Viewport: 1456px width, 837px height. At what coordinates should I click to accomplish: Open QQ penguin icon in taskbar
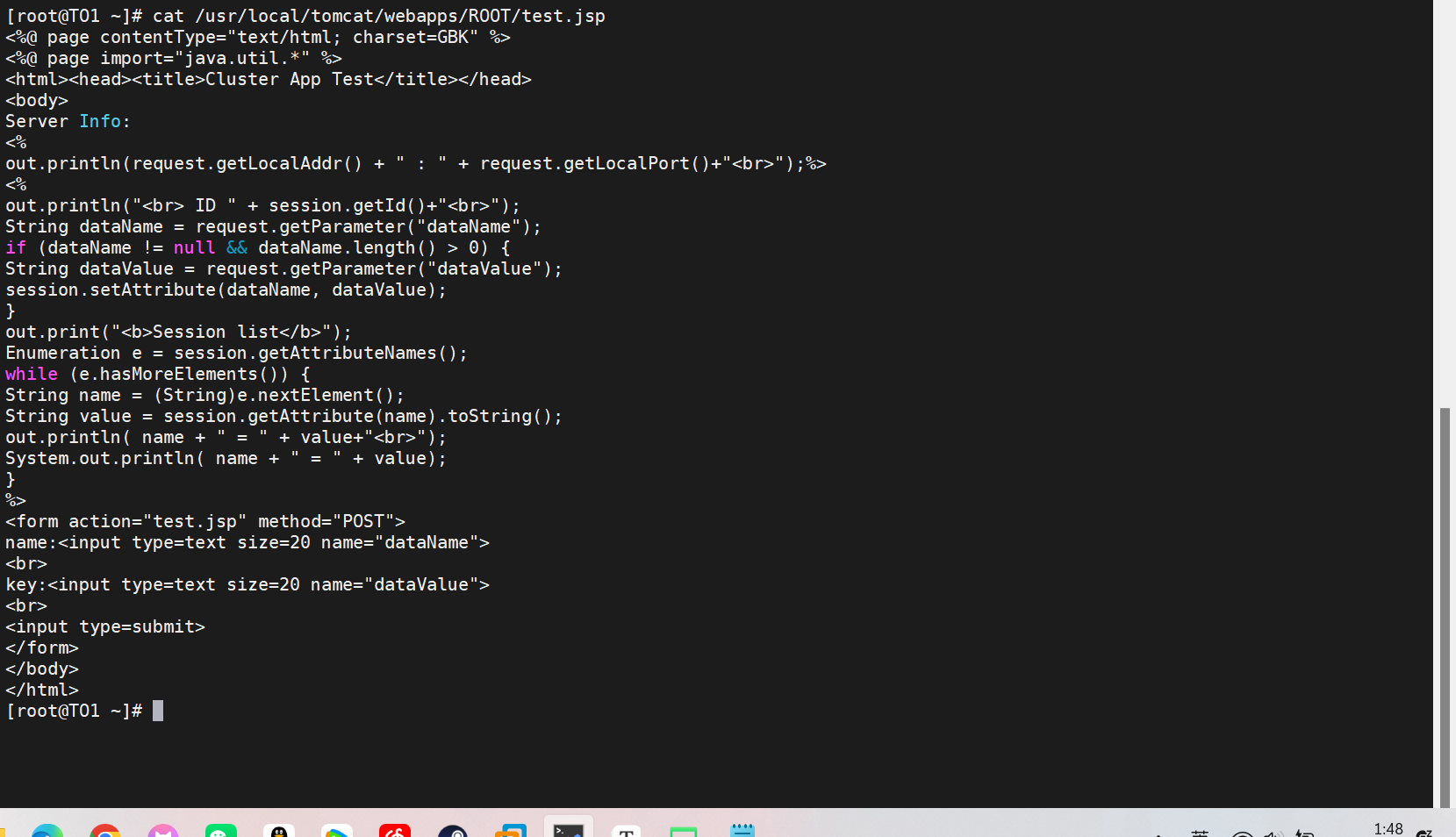click(279, 830)
